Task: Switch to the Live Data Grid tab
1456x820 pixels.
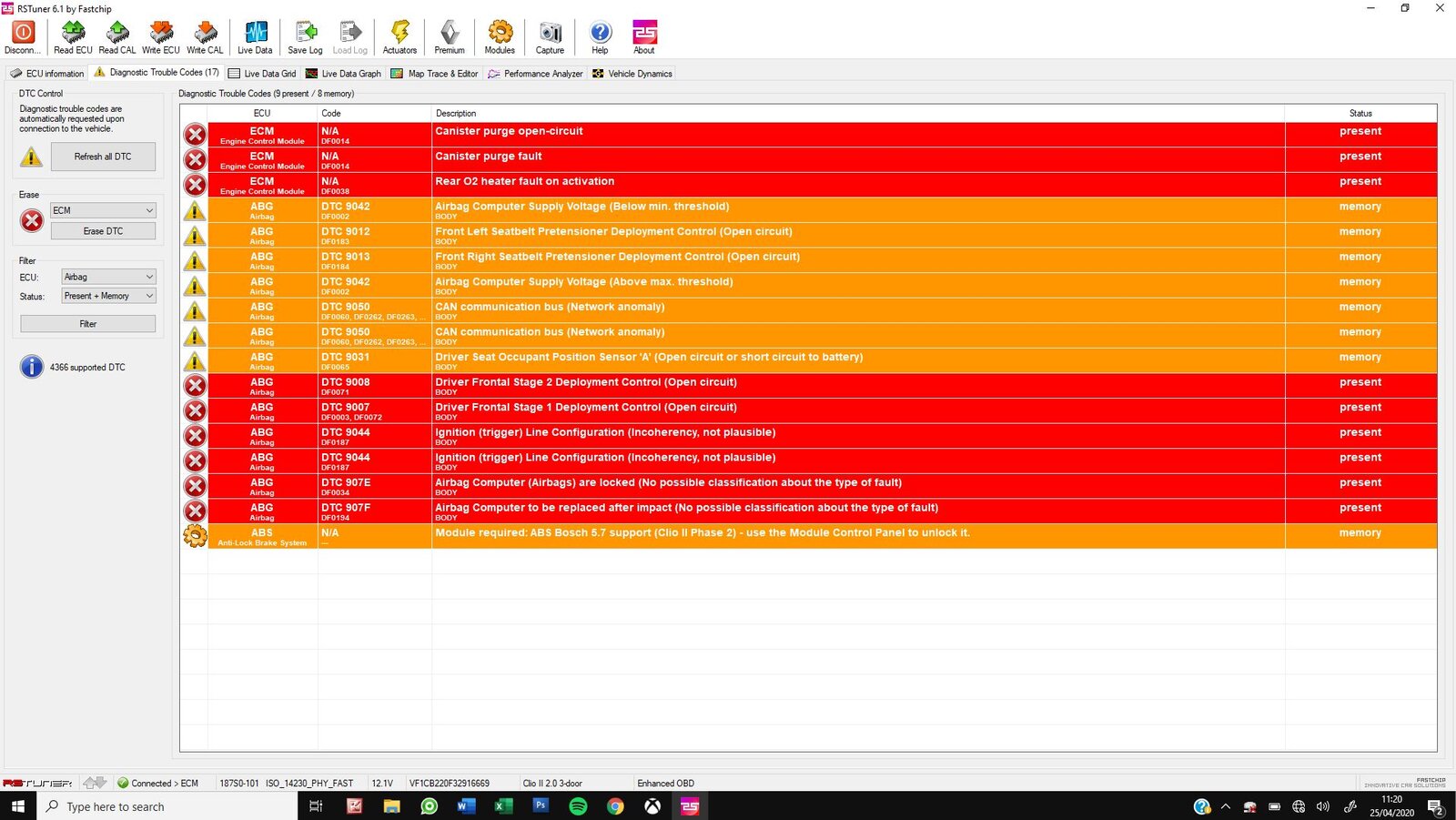Action: 262,74
